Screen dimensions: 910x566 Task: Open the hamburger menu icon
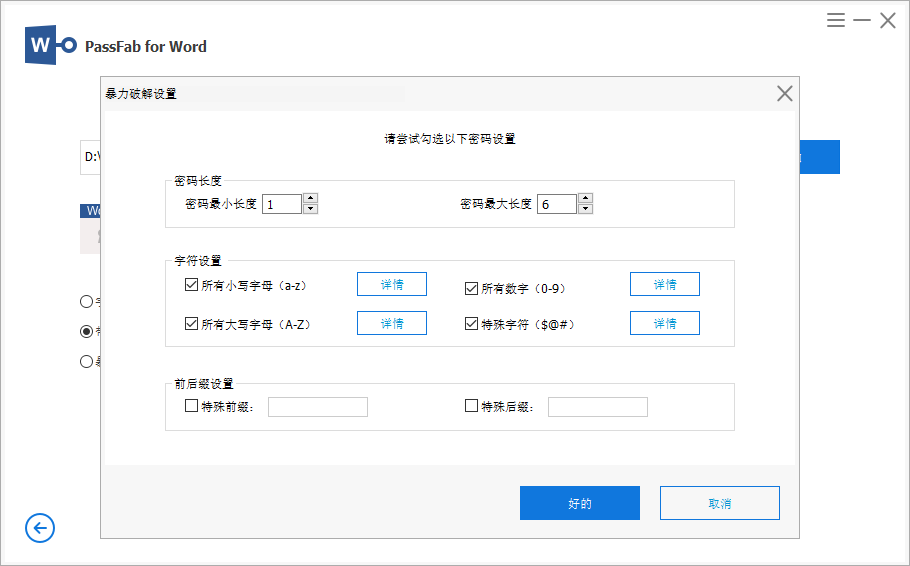[x=836, y=20]
